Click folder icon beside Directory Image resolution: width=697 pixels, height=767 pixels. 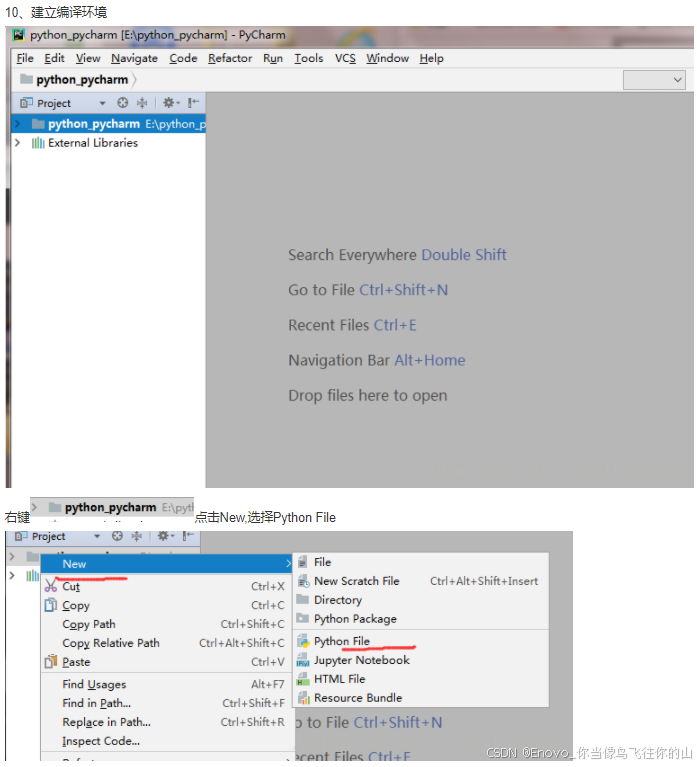point(303,599)
